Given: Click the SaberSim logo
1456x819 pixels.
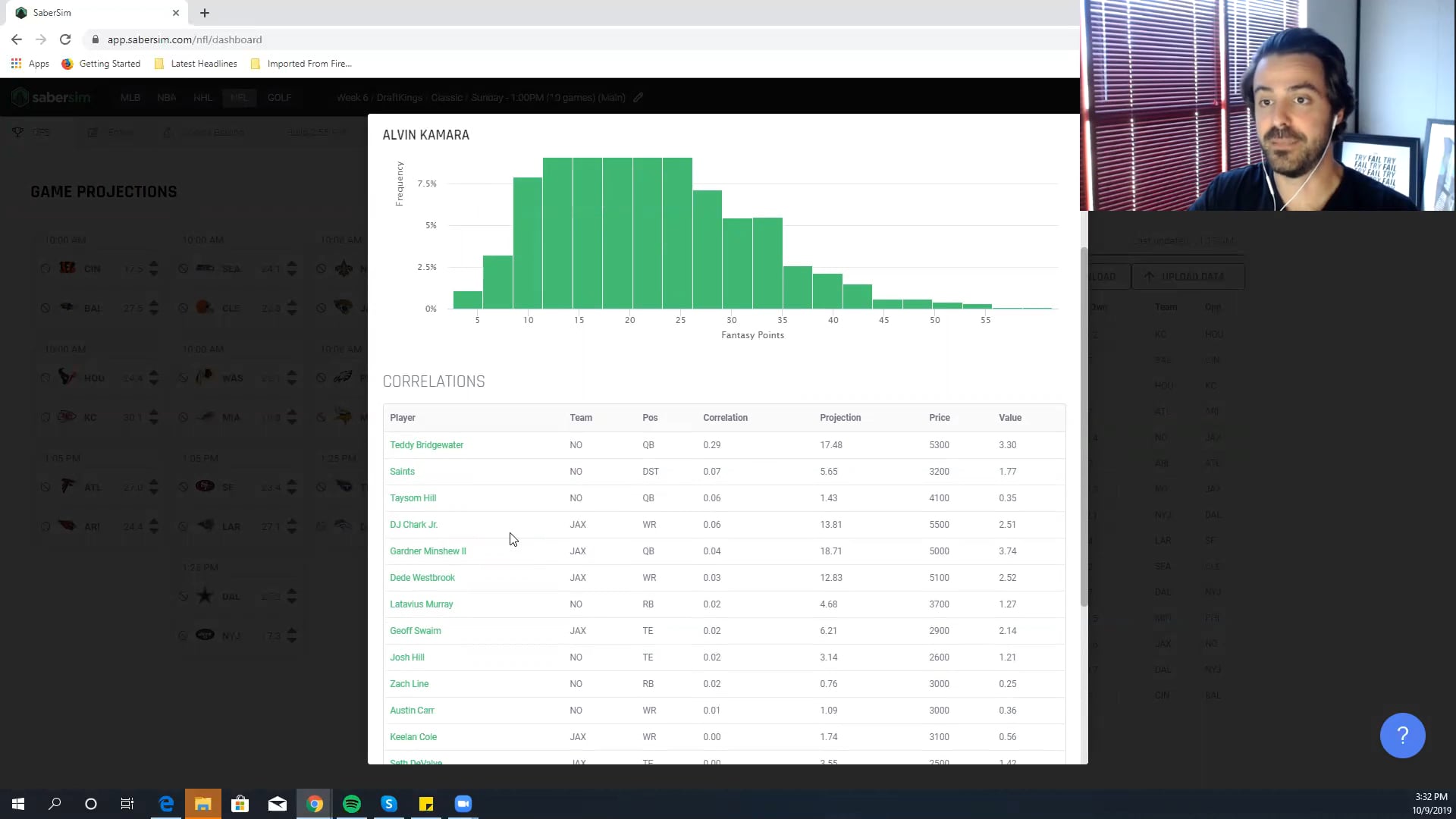Looking at the screenshot, I should point(51,97).
